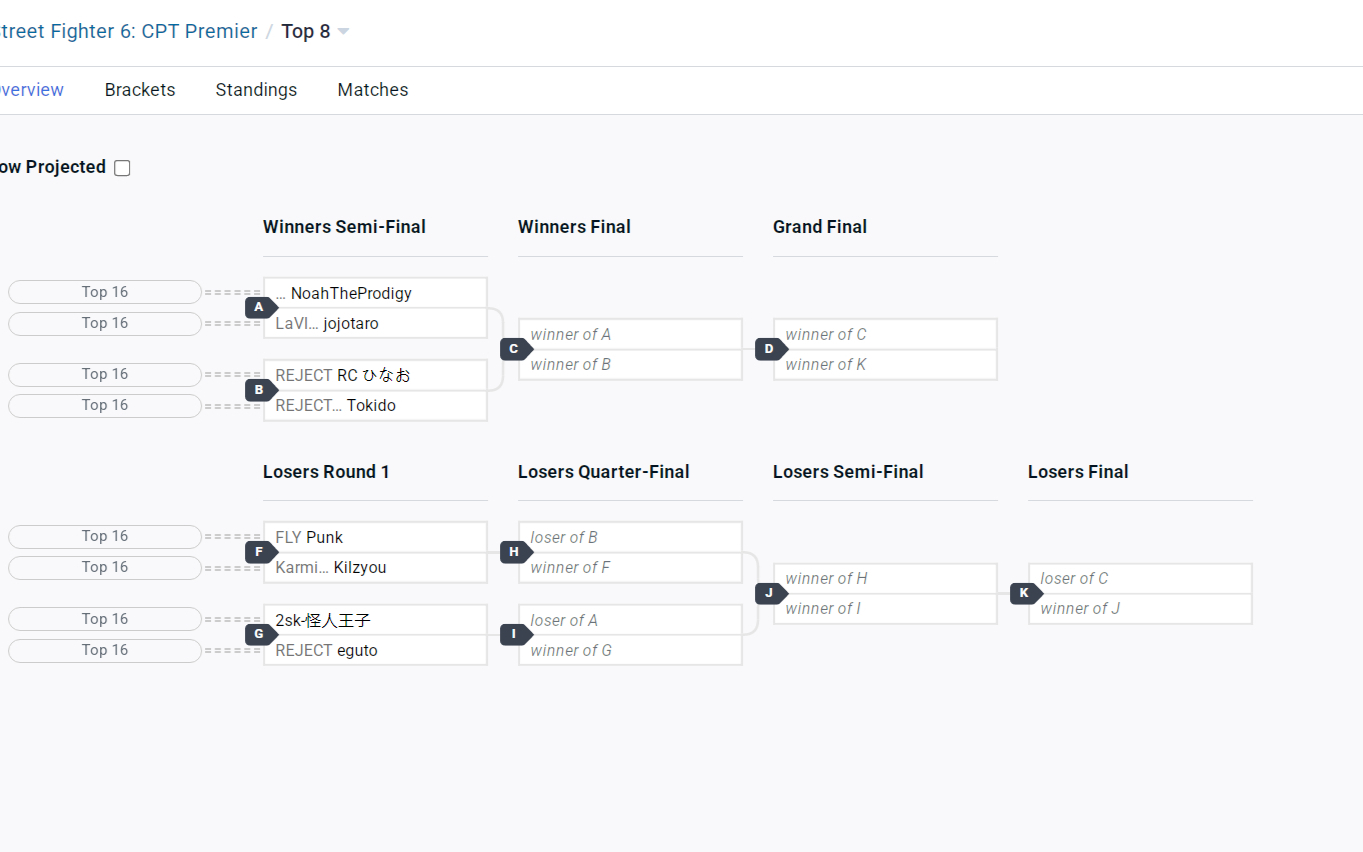Open Street Fighter 6: CPT Premier link
This screenshot has height=852, width=1363.
128,32
